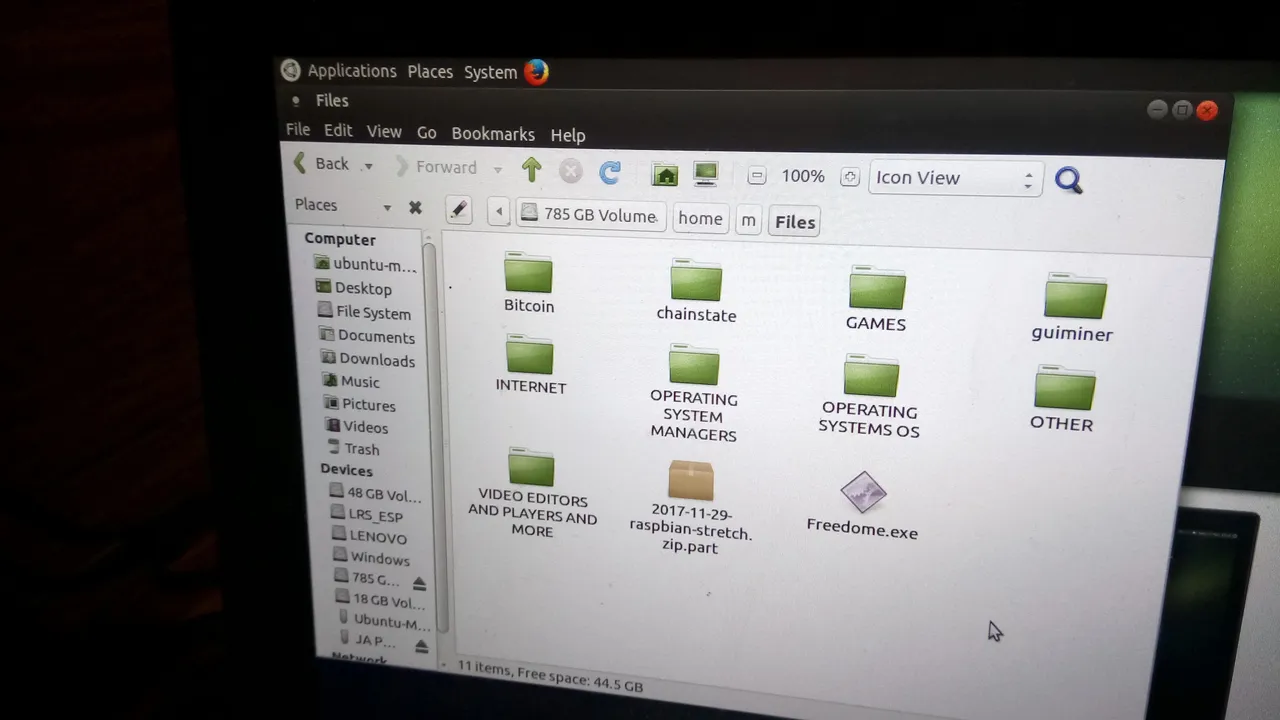The width and height of the screenshot is (1280, 720).
Task: Reload the current folder
Action: pos(610,172)
